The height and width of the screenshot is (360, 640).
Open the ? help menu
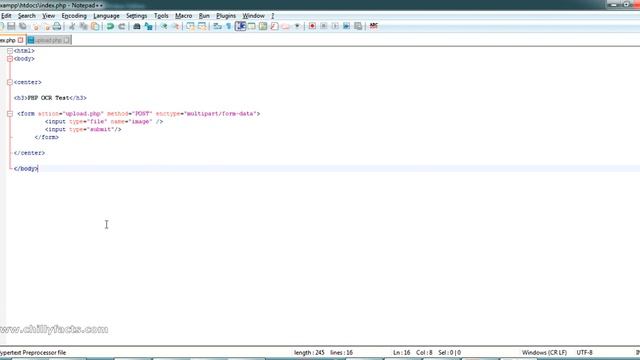click(273, 16)
